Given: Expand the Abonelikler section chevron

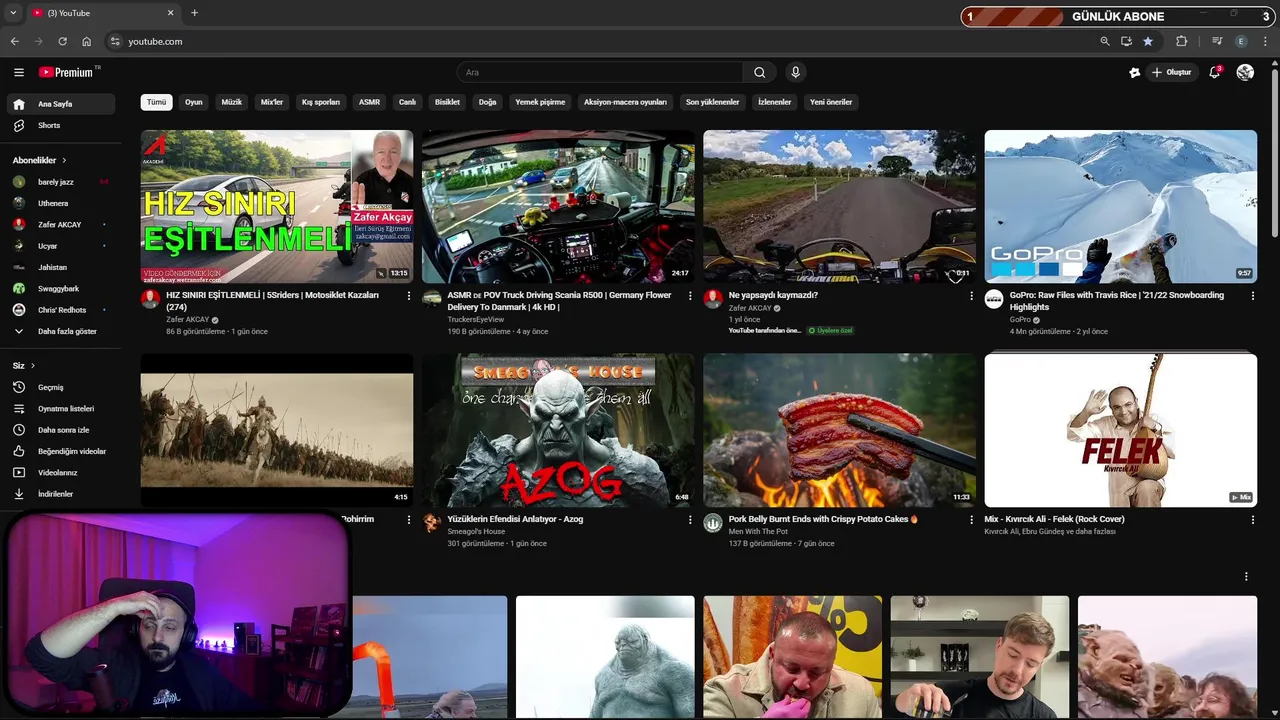Looking at the screenshot, I should pos(65,160).
